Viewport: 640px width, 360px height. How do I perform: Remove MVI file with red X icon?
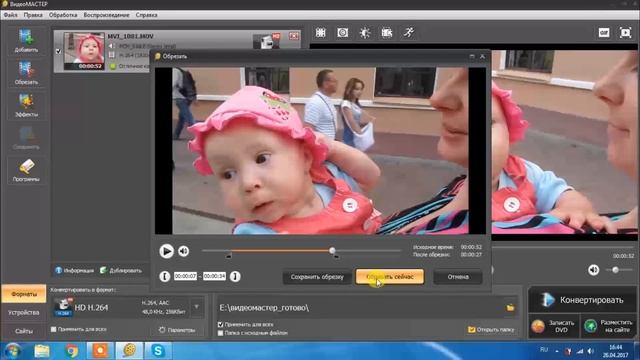tap(294, 36)
